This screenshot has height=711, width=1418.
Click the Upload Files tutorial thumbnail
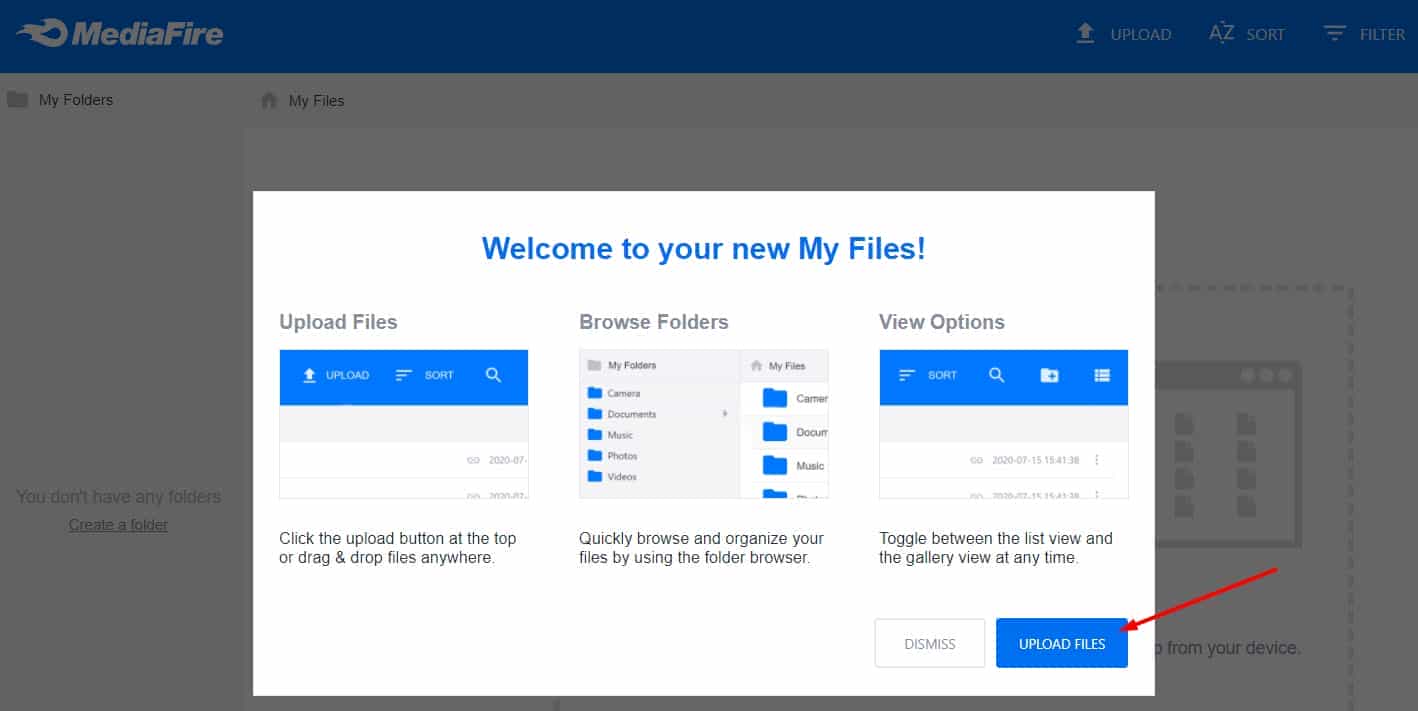[404, 424]
